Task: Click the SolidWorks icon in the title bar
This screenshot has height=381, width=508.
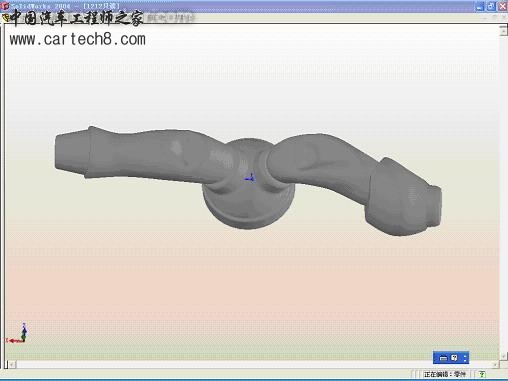Action: [x=5, y=6]
